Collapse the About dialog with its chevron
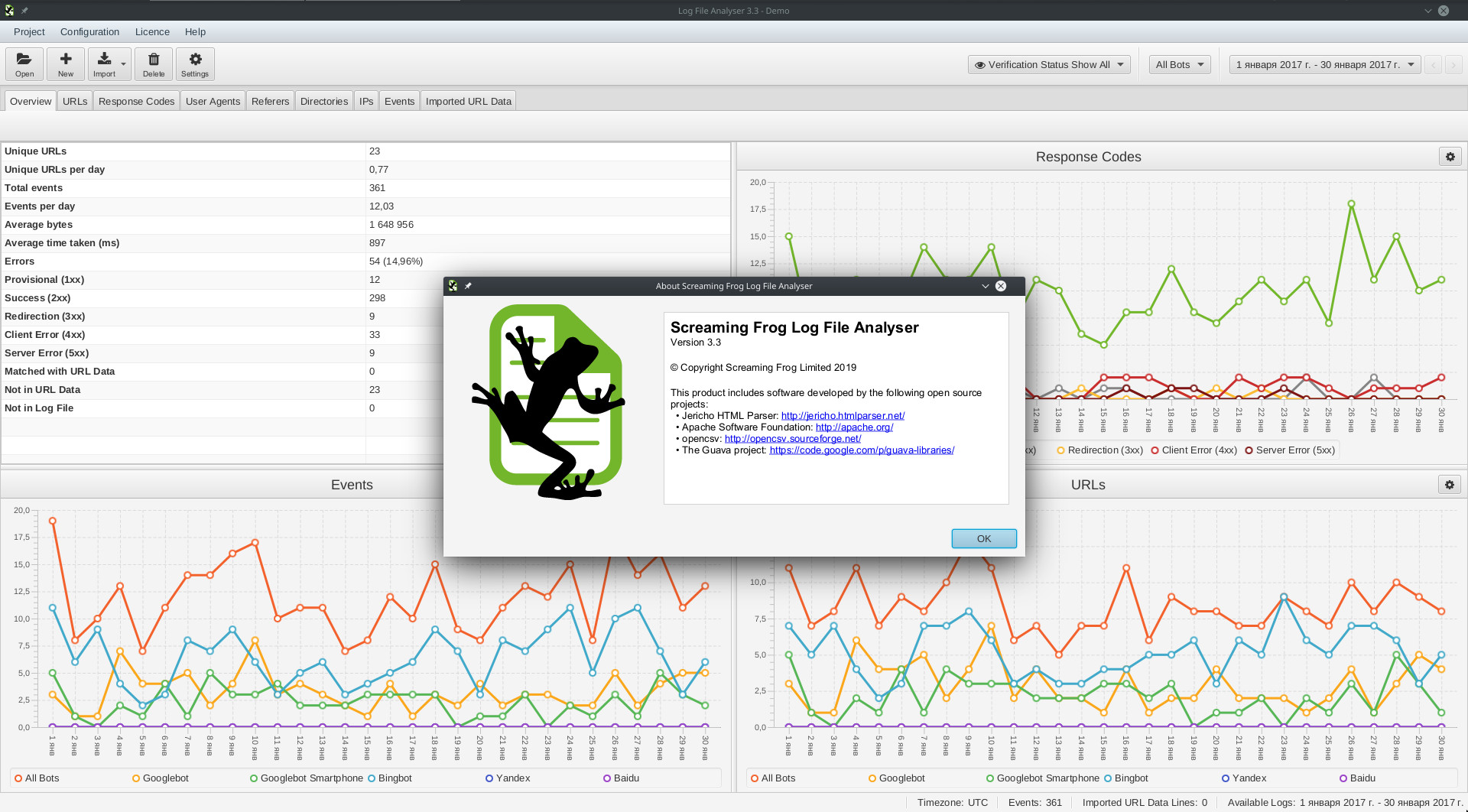 click(986, 286)
